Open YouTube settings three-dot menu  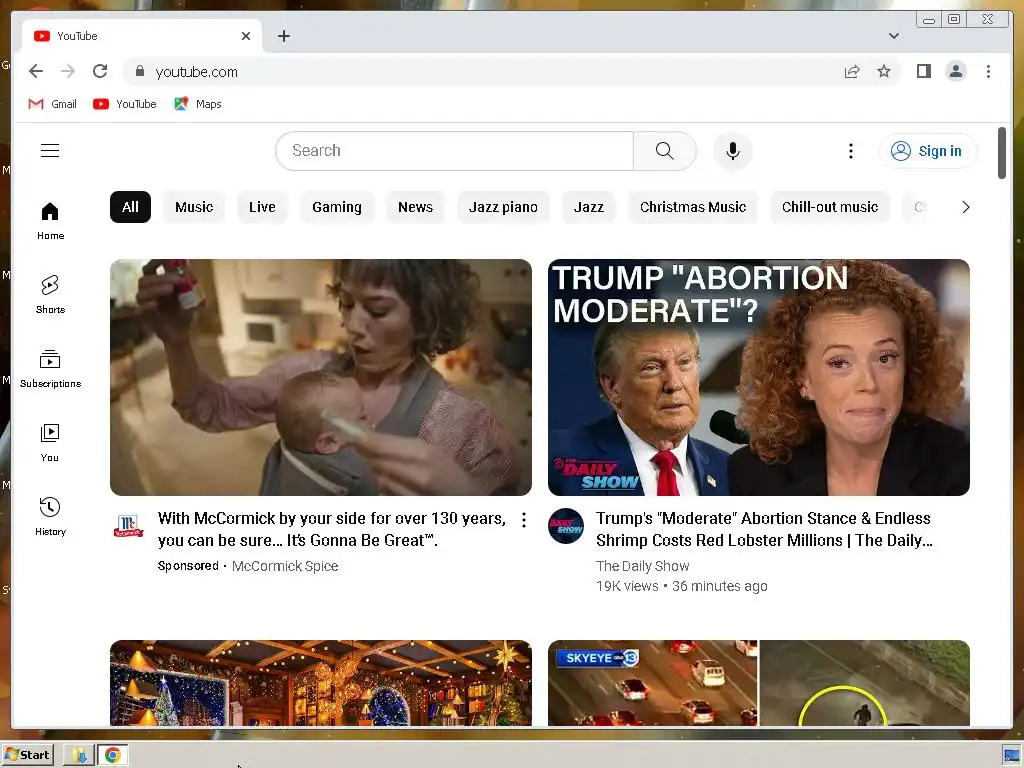(x=850, y=151)
